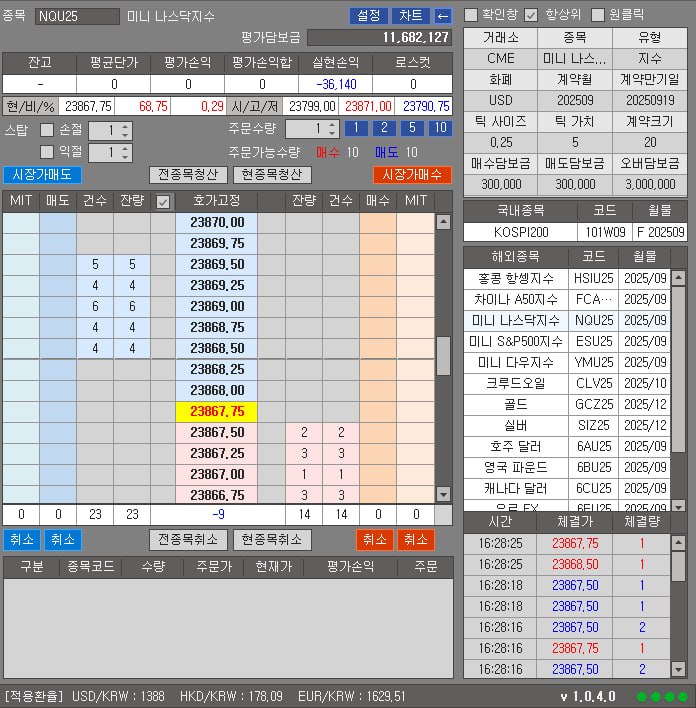Click the order book scrollbar down arrow
Viewport: 696px width, 708px height.
pos(443,494)
